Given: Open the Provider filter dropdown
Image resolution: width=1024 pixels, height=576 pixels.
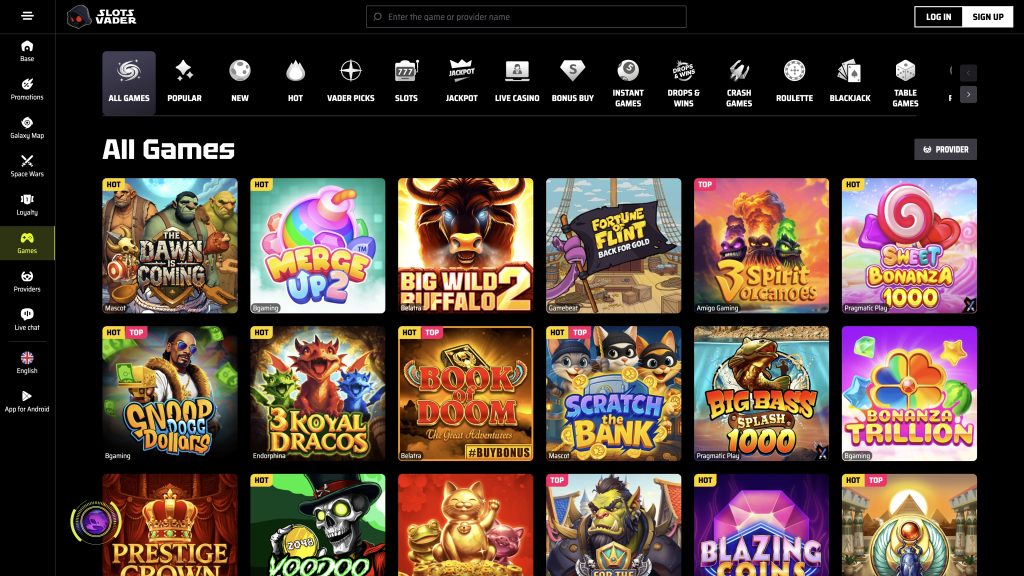Looking at the screenshot, I should coord(946,149).
